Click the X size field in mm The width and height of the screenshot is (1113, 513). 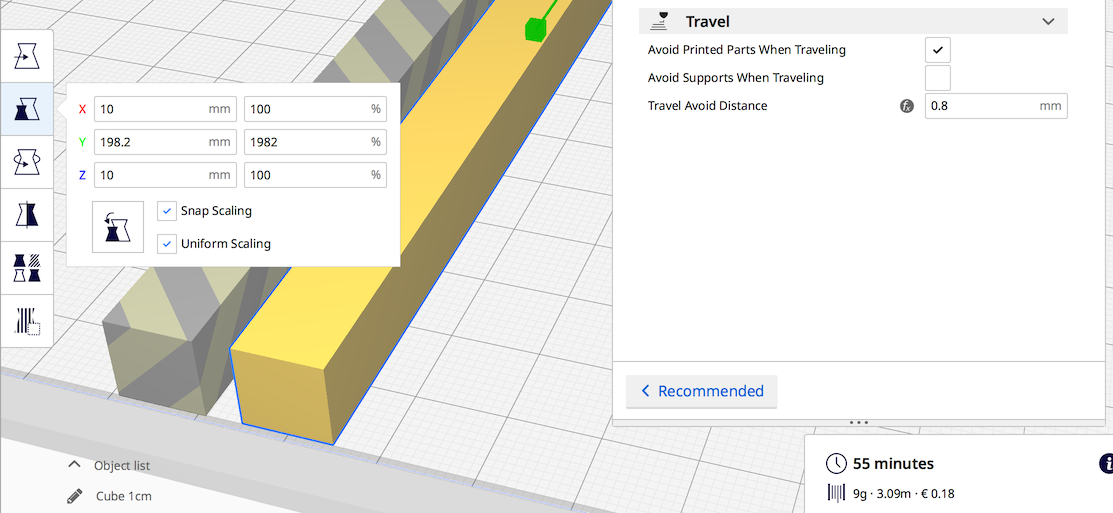(x=165, y=109)
